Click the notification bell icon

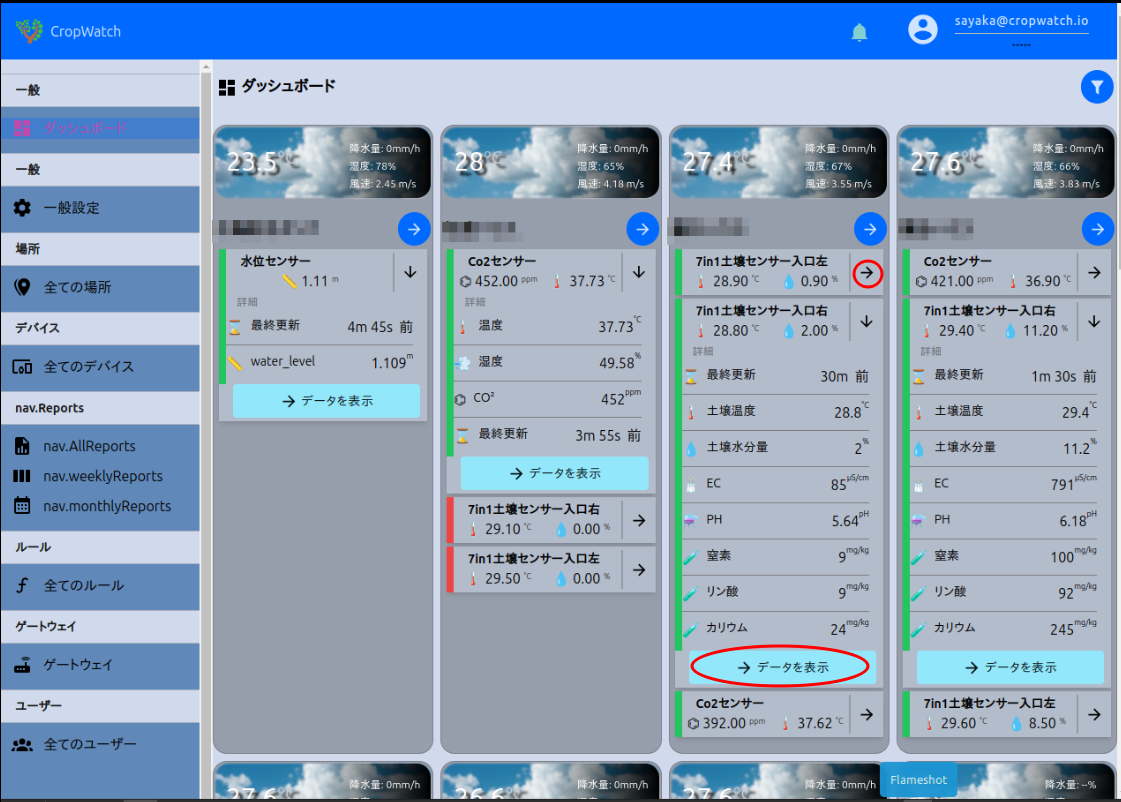[x=859, y=32]
